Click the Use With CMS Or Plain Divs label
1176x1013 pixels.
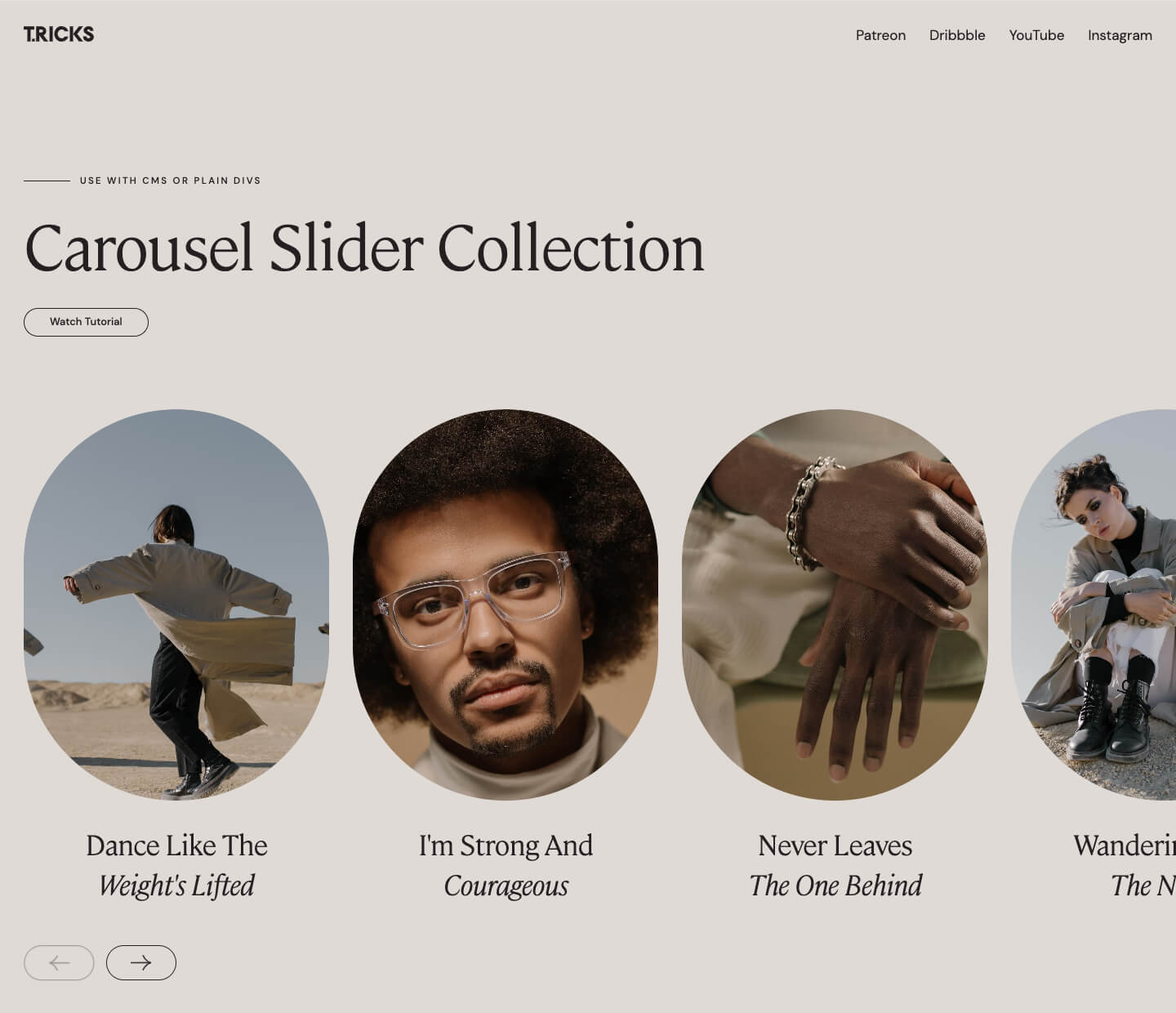[x=170, y=181]
